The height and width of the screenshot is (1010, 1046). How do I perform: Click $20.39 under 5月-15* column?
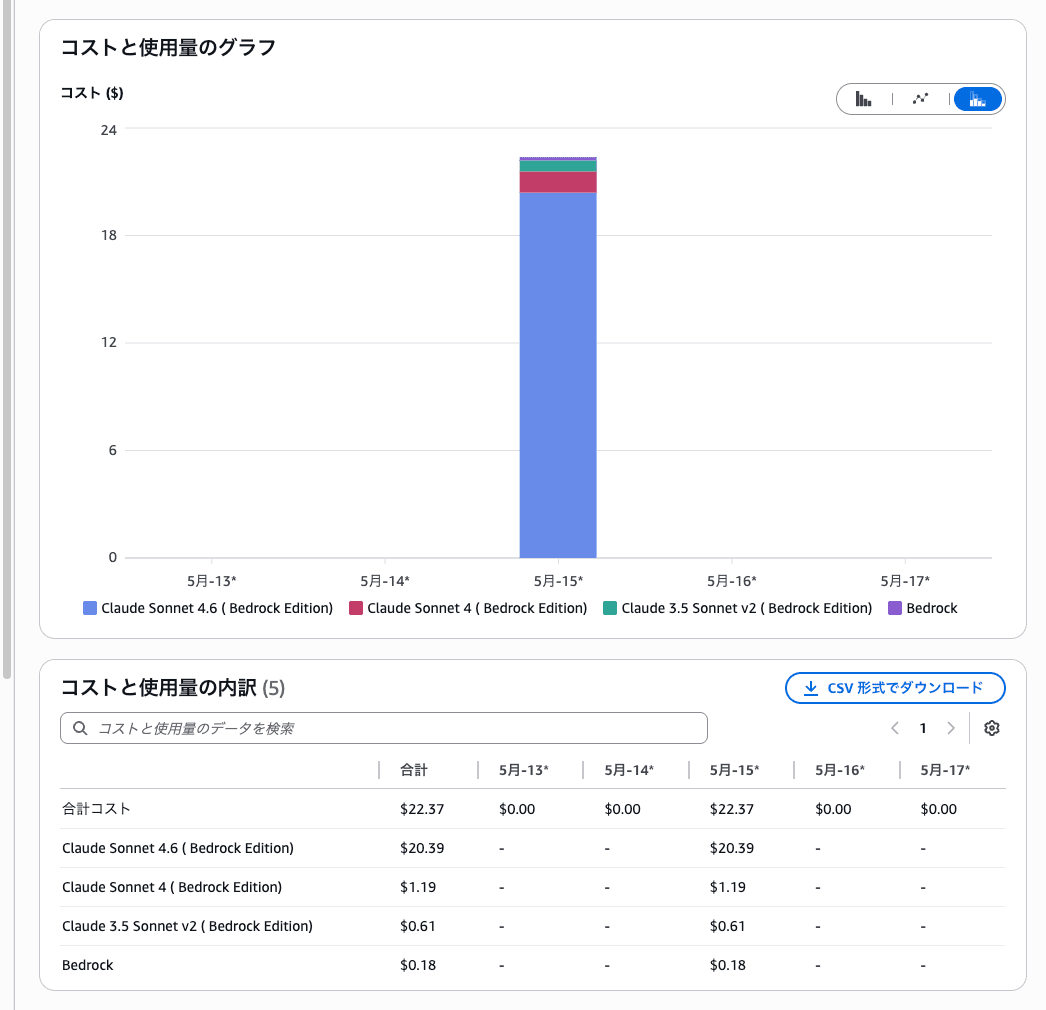tap(732, 848)
